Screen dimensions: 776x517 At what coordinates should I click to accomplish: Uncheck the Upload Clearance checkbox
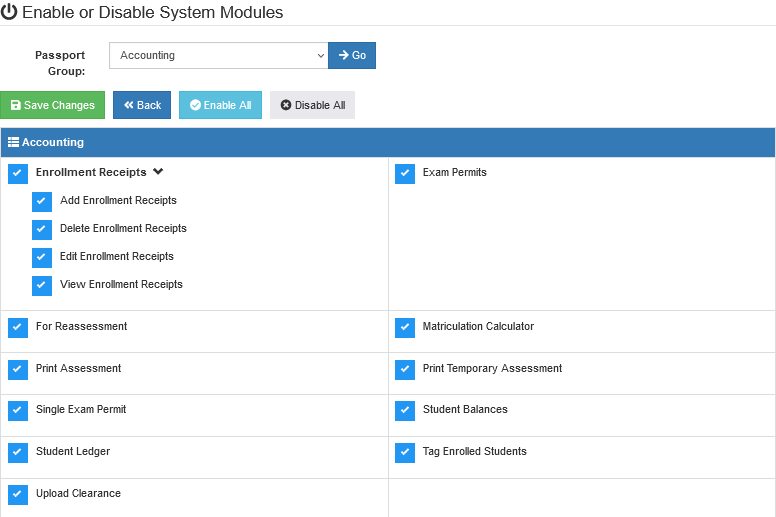point(18,495)
